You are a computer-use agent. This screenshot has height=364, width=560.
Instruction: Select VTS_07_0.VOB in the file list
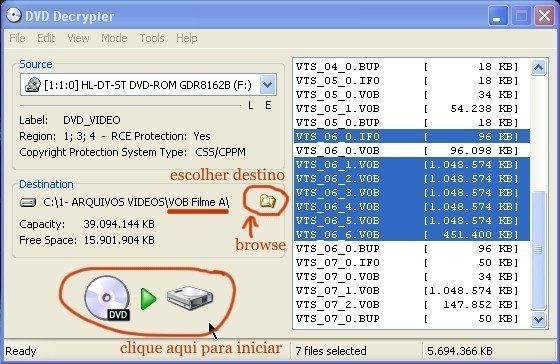tap(411, 276)
